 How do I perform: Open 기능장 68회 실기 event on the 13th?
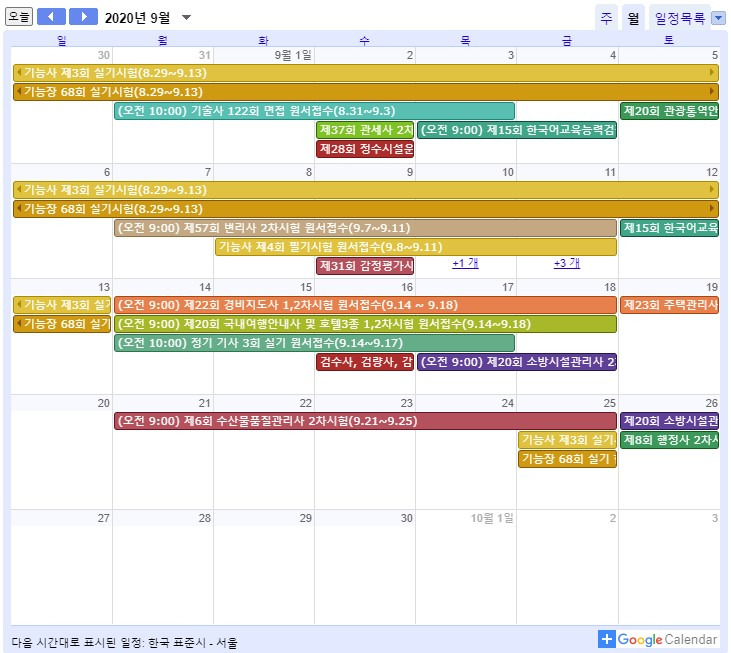(62, 324)
